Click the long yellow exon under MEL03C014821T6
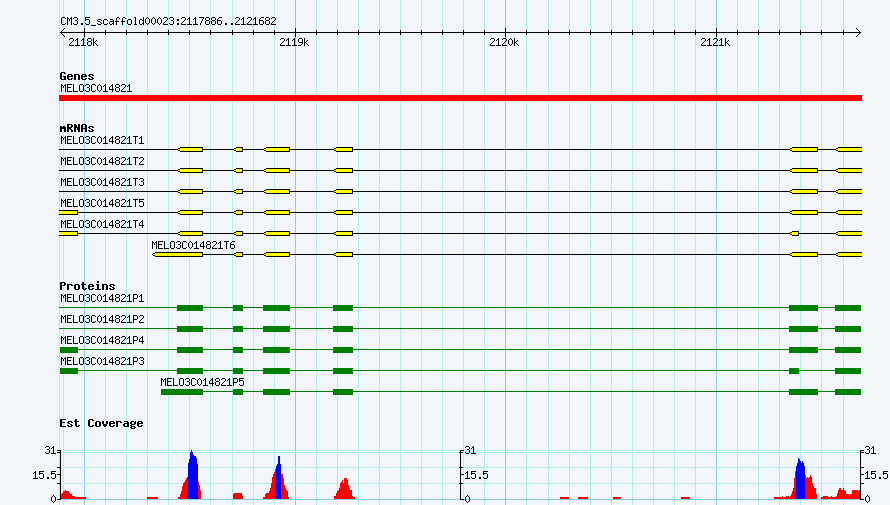Screen dimensions: 890x505 [178, 255]
